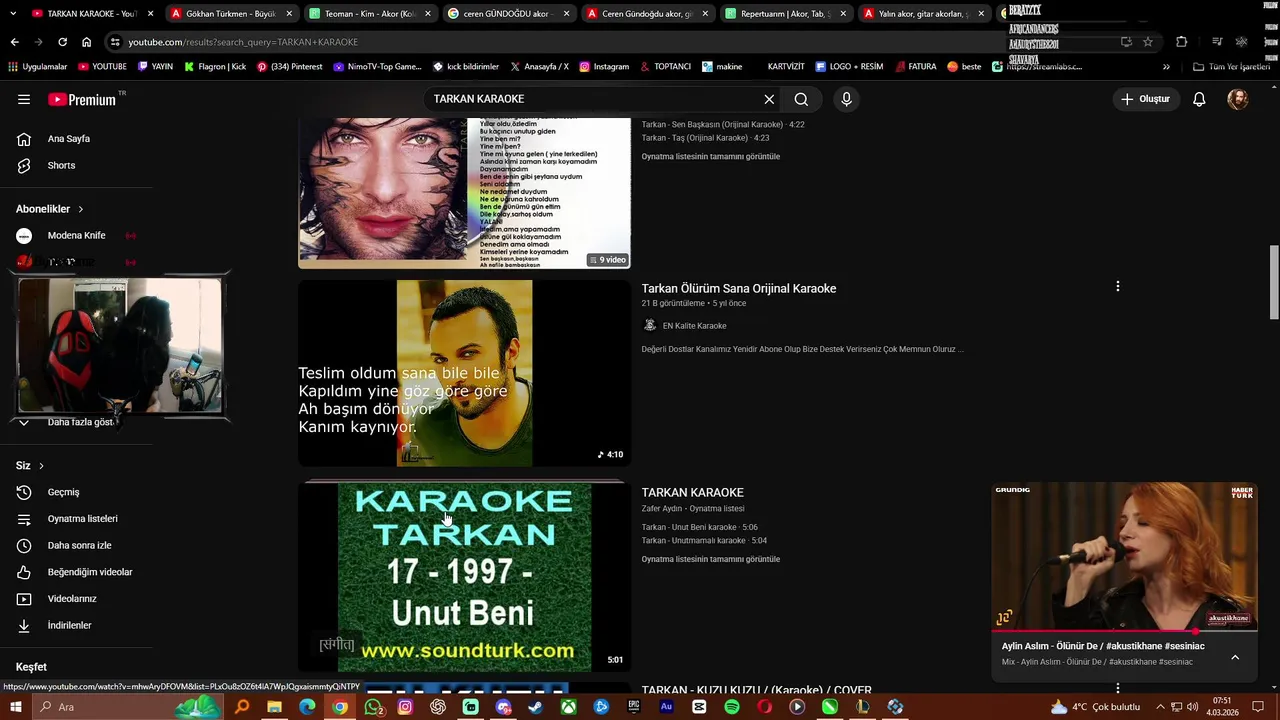Screen dimensions: 1280x720
Task: Open the account avatar menu
Action: pos(1238,99)
